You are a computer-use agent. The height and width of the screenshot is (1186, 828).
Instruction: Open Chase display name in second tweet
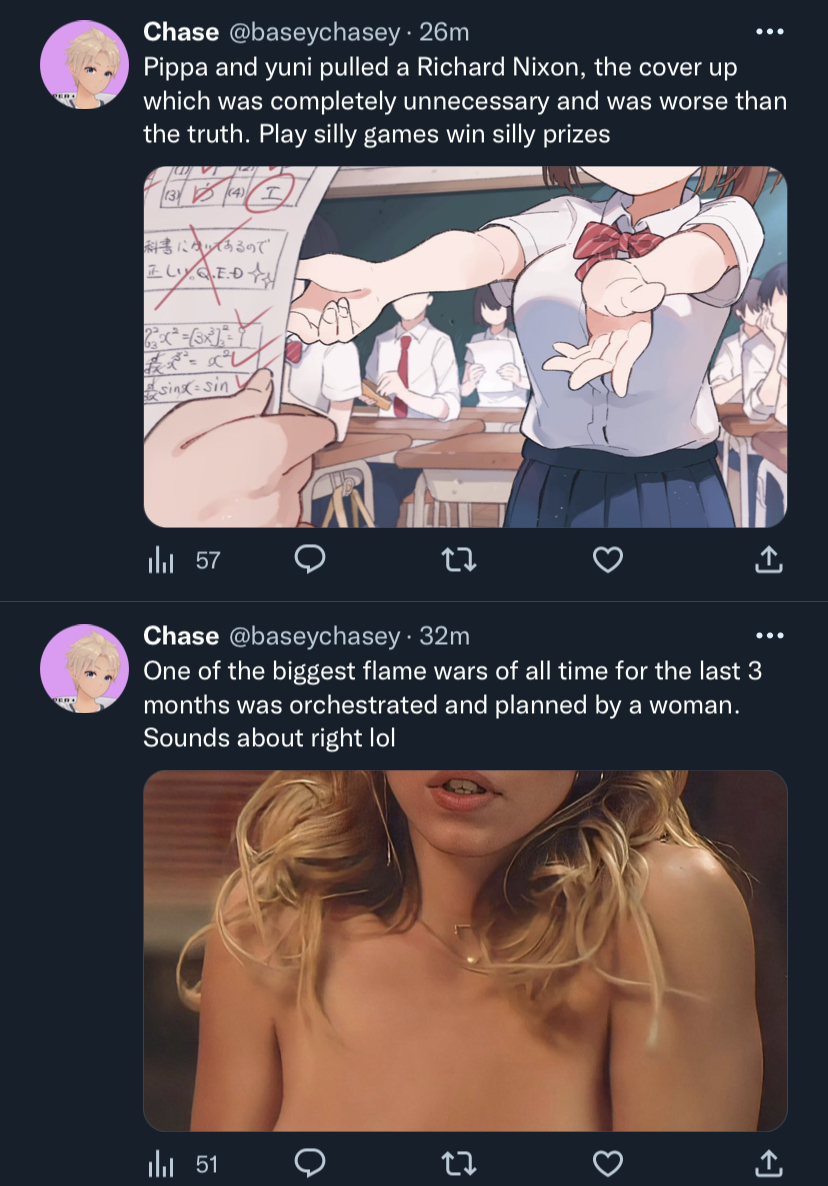[181, 635]
